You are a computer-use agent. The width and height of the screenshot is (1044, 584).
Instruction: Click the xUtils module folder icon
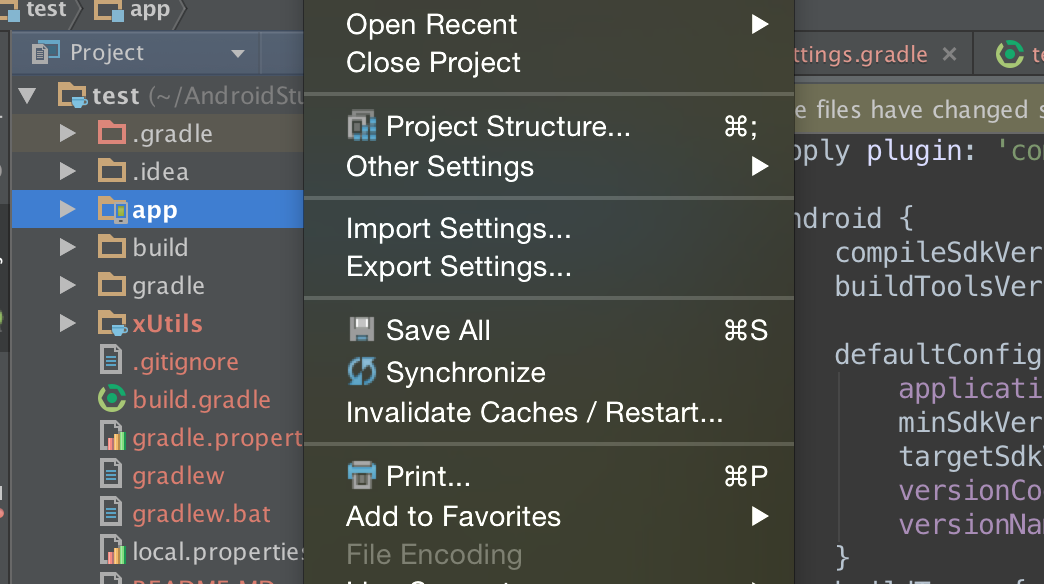pos(112,324)
